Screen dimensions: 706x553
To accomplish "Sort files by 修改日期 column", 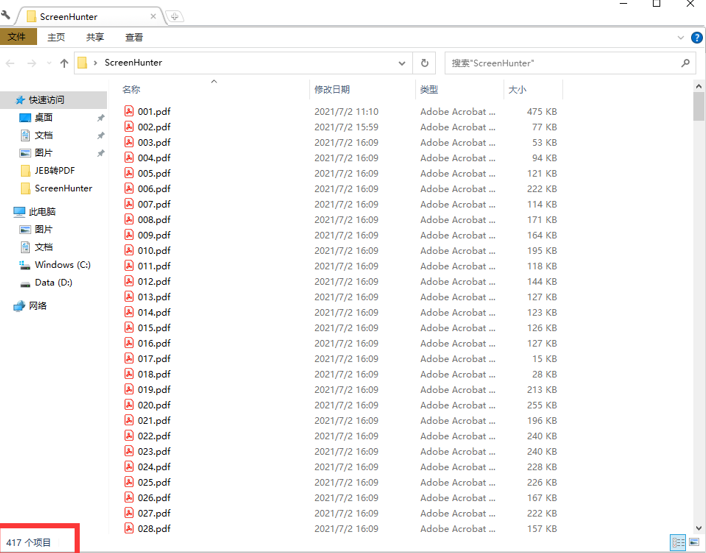I will point(332,90).
